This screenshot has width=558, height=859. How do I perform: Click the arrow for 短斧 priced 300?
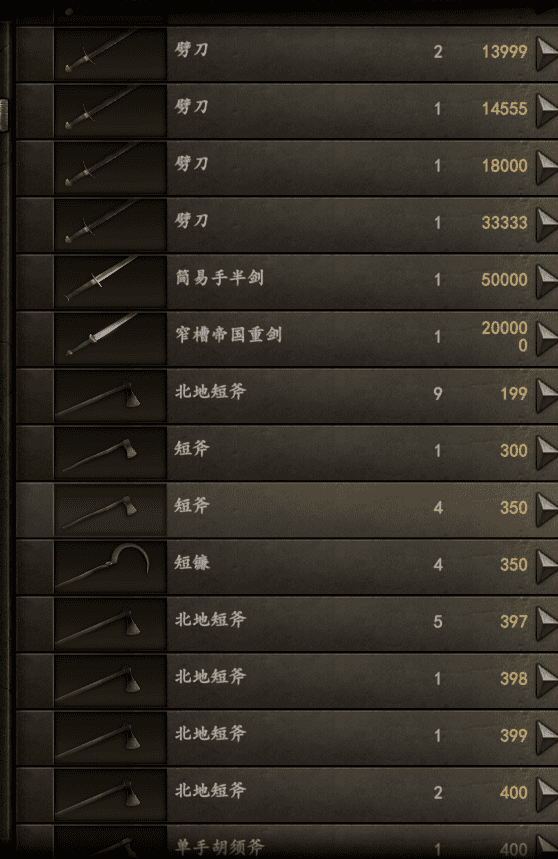[x=546, y=452]
